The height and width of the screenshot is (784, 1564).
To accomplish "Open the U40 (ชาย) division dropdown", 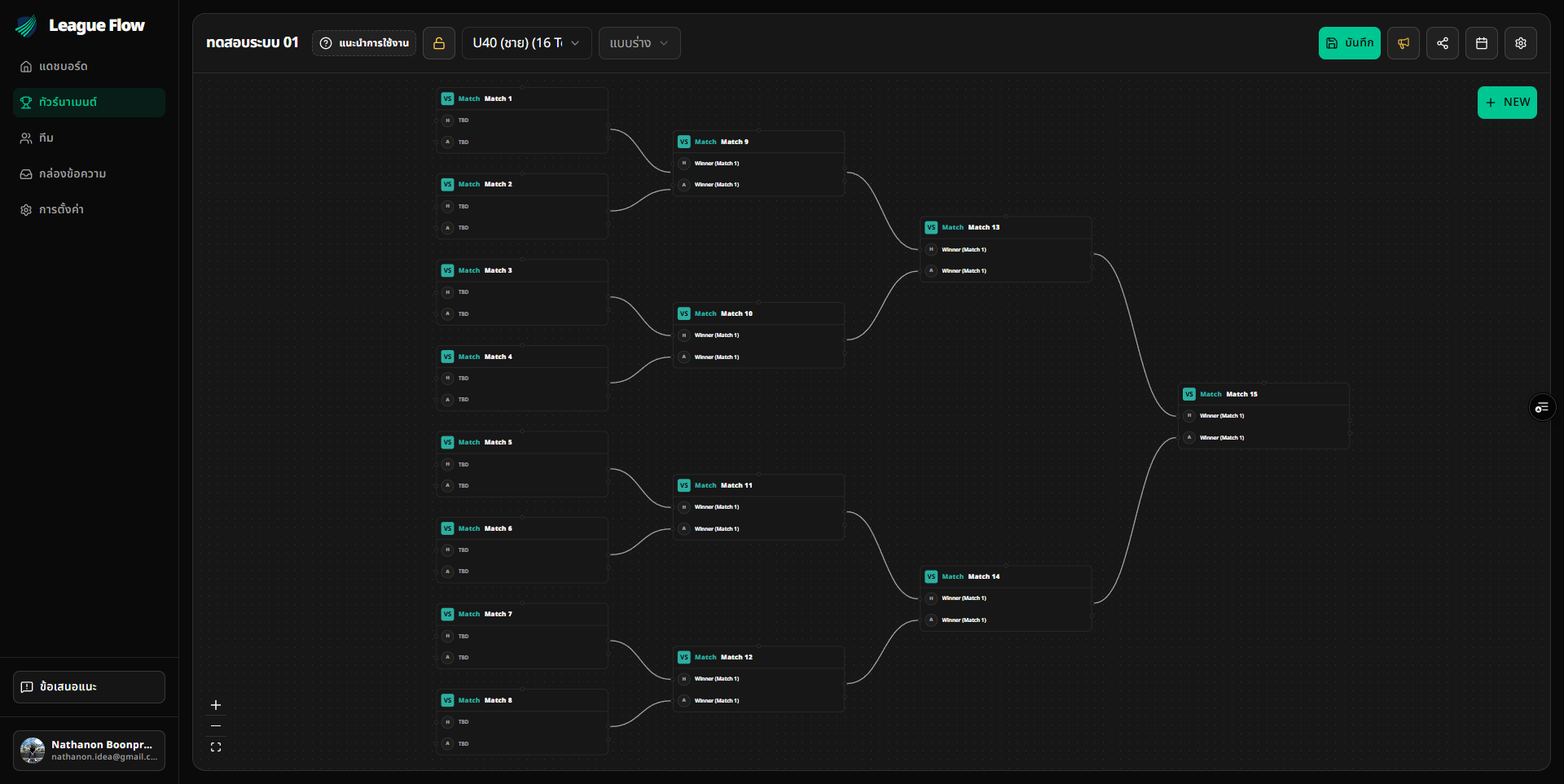I will (x=526, y=43).
